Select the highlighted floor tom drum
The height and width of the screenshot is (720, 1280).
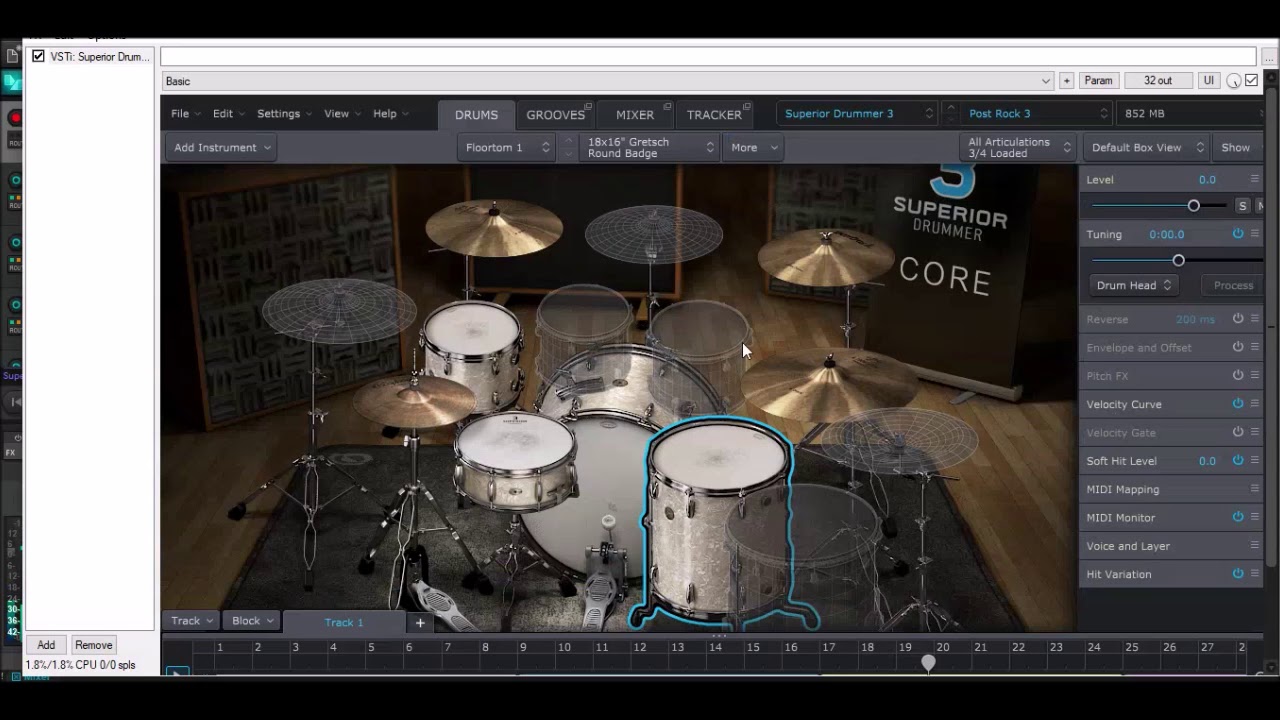pyautogui.click(x=718, y=520)
